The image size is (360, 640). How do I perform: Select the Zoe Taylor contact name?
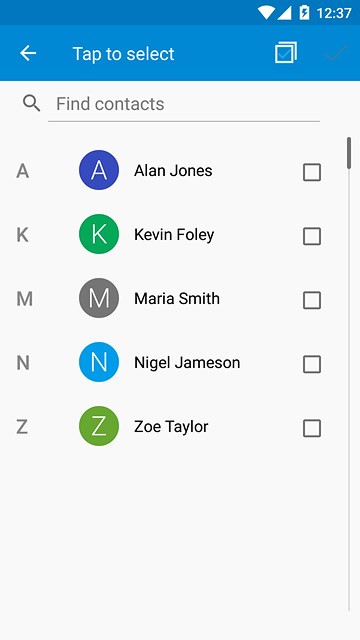point(171,427)
